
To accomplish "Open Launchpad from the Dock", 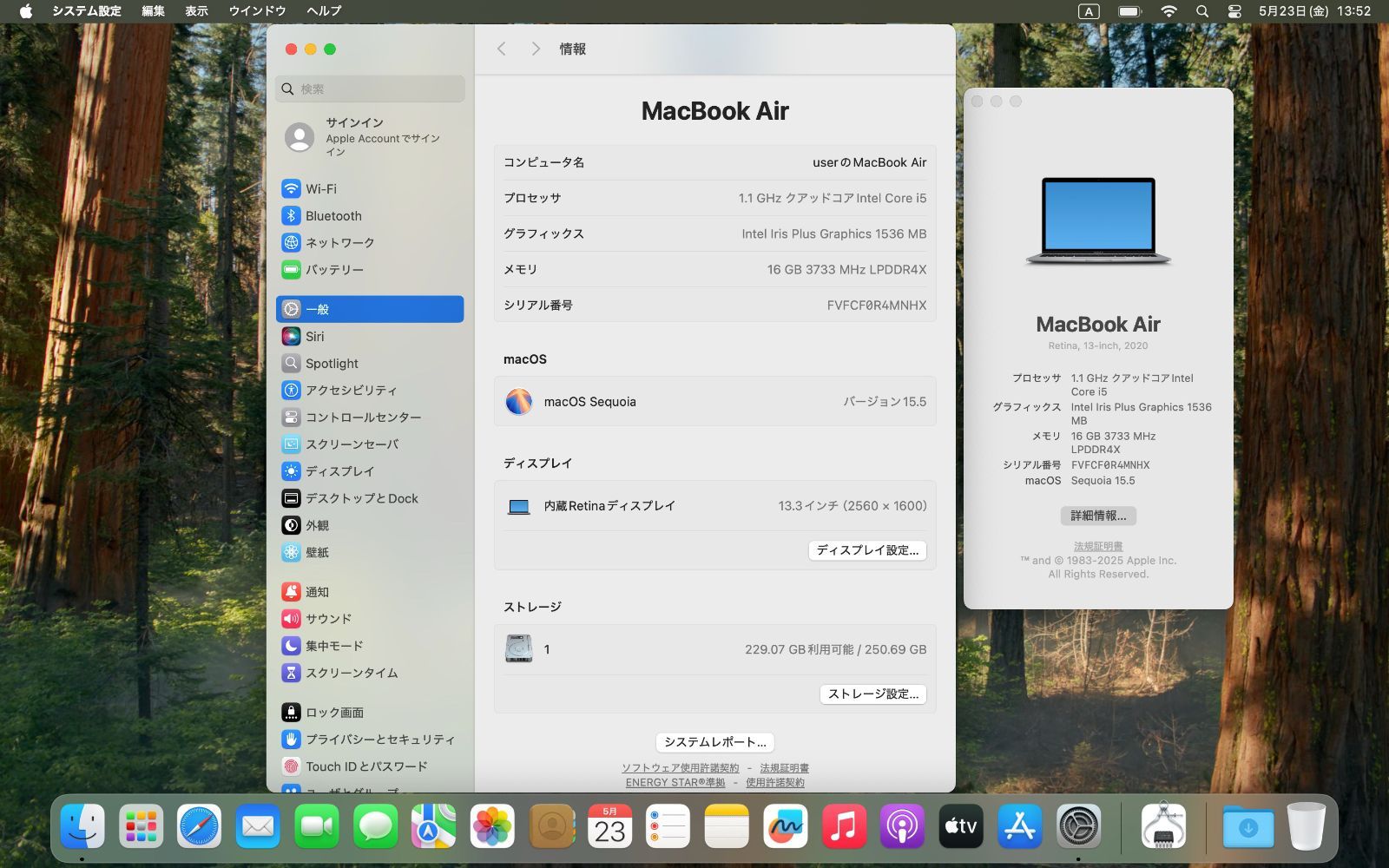I will click(x=141, y=825).
